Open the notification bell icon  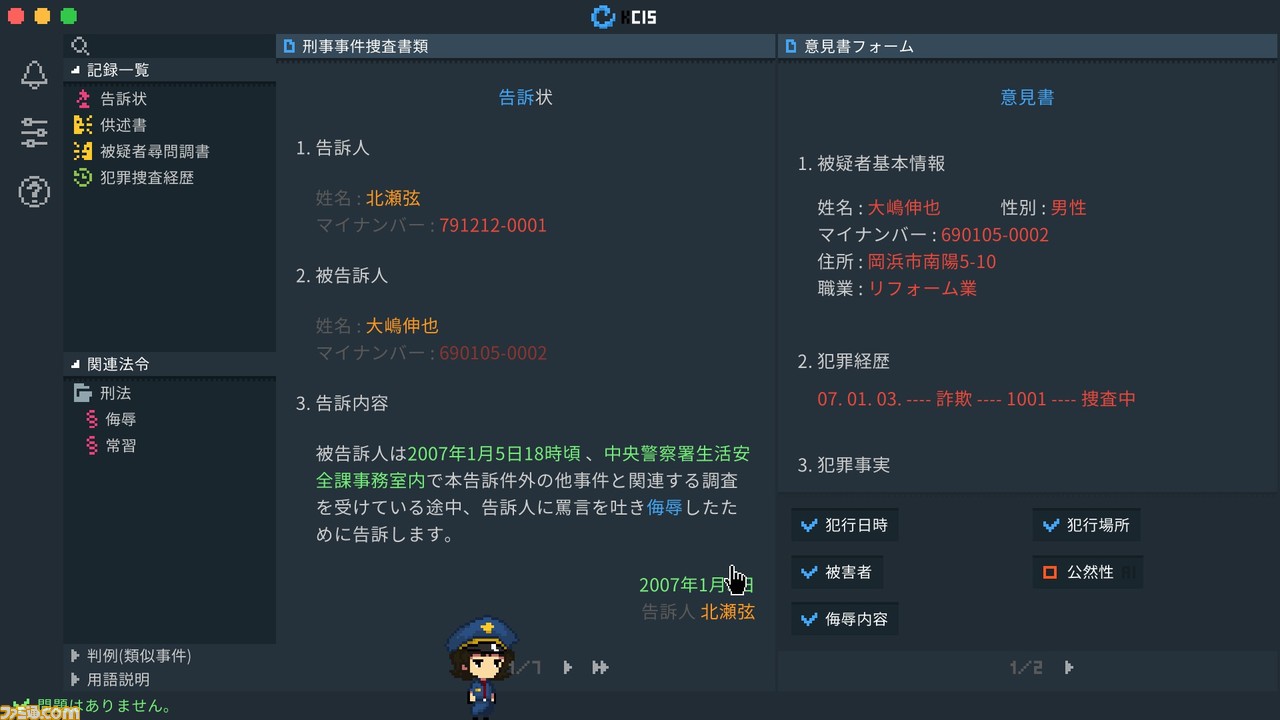[x=34, y=75]
